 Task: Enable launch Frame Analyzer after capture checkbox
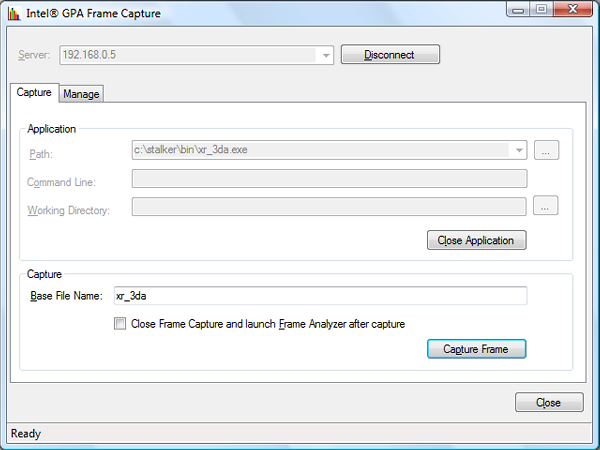tap(120, 324)
